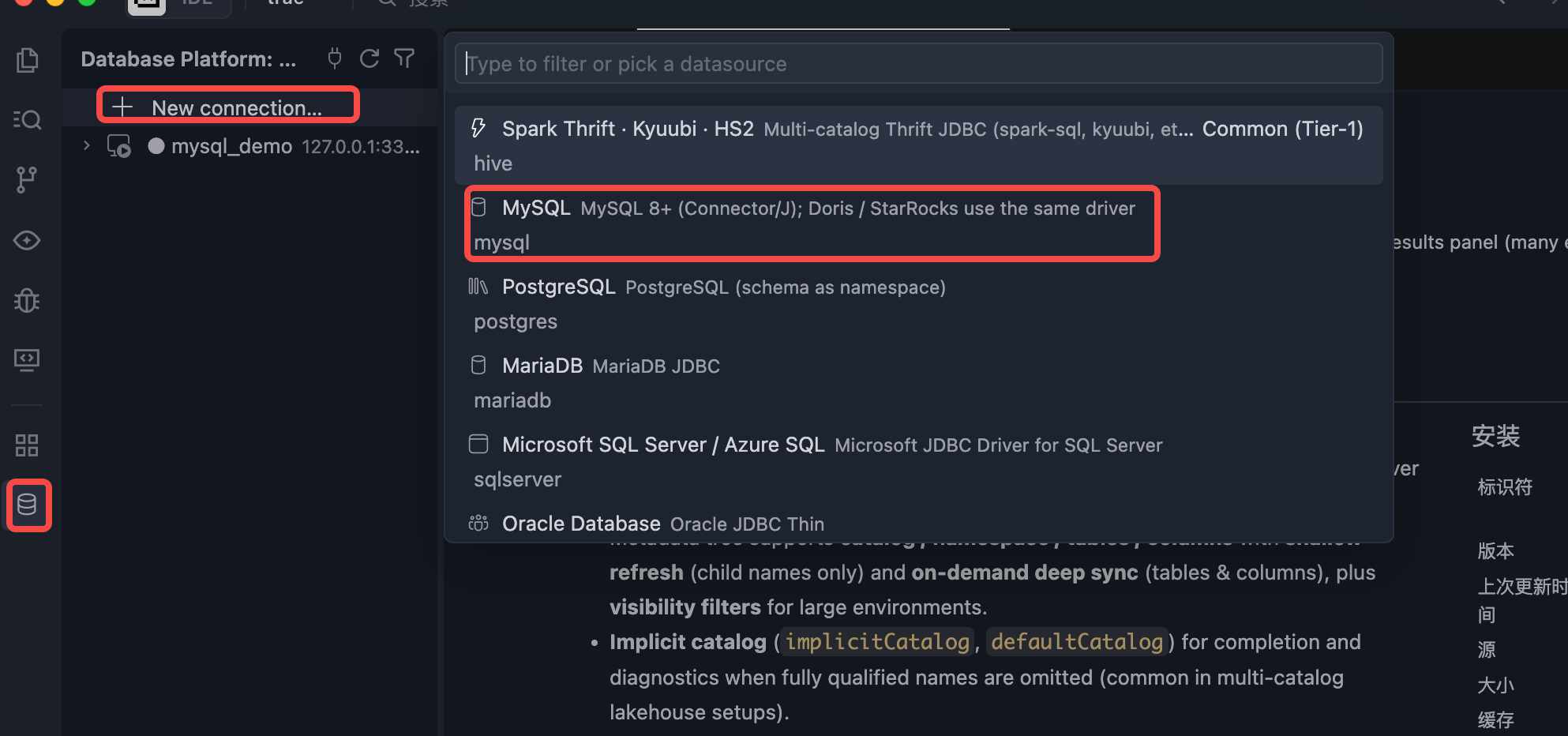Click the Microsoft SQL Server window icon
The image size is (1568, 736).
[x=478, y=444]
